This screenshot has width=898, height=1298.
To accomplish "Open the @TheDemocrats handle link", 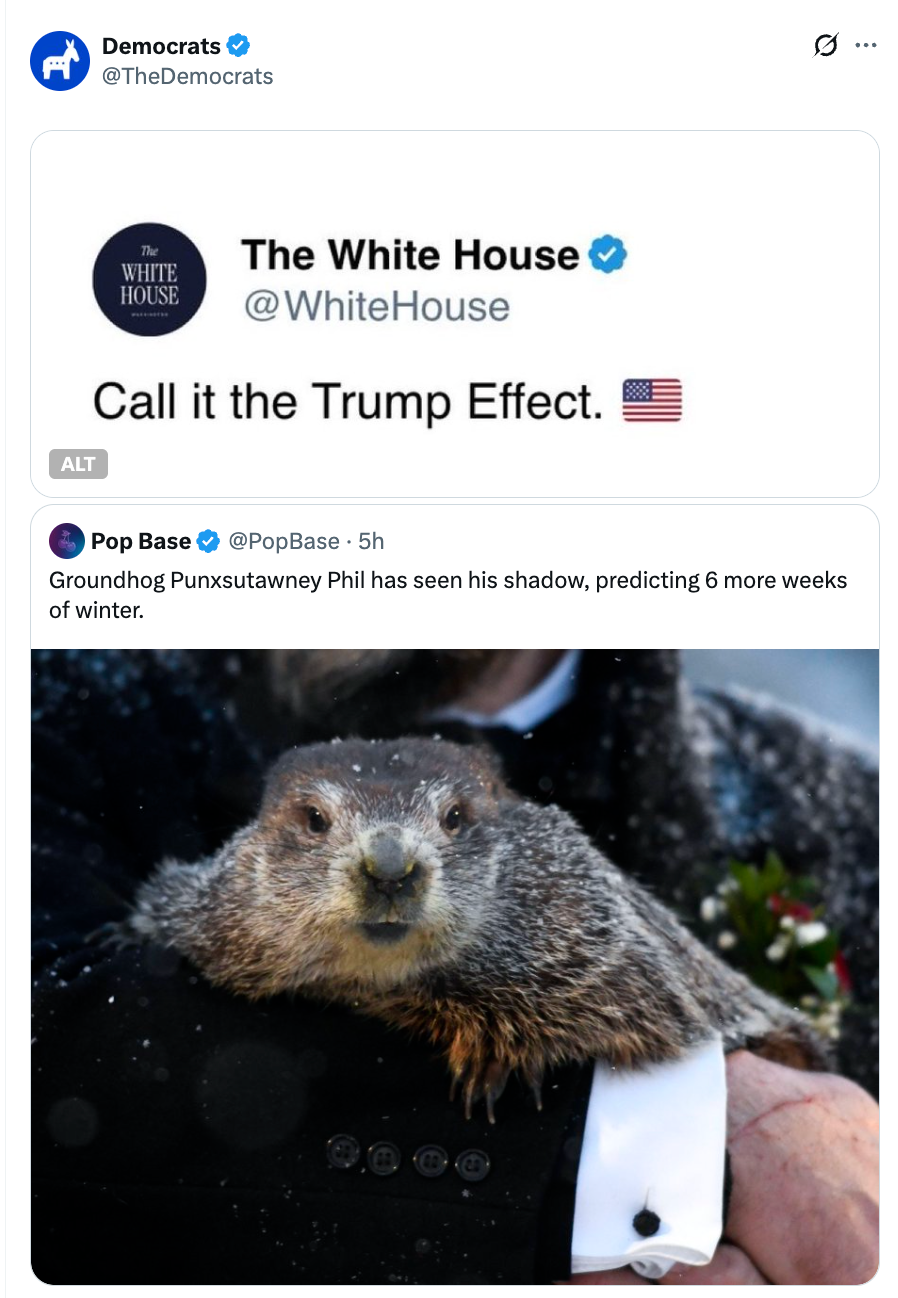I will coord(187,76).
